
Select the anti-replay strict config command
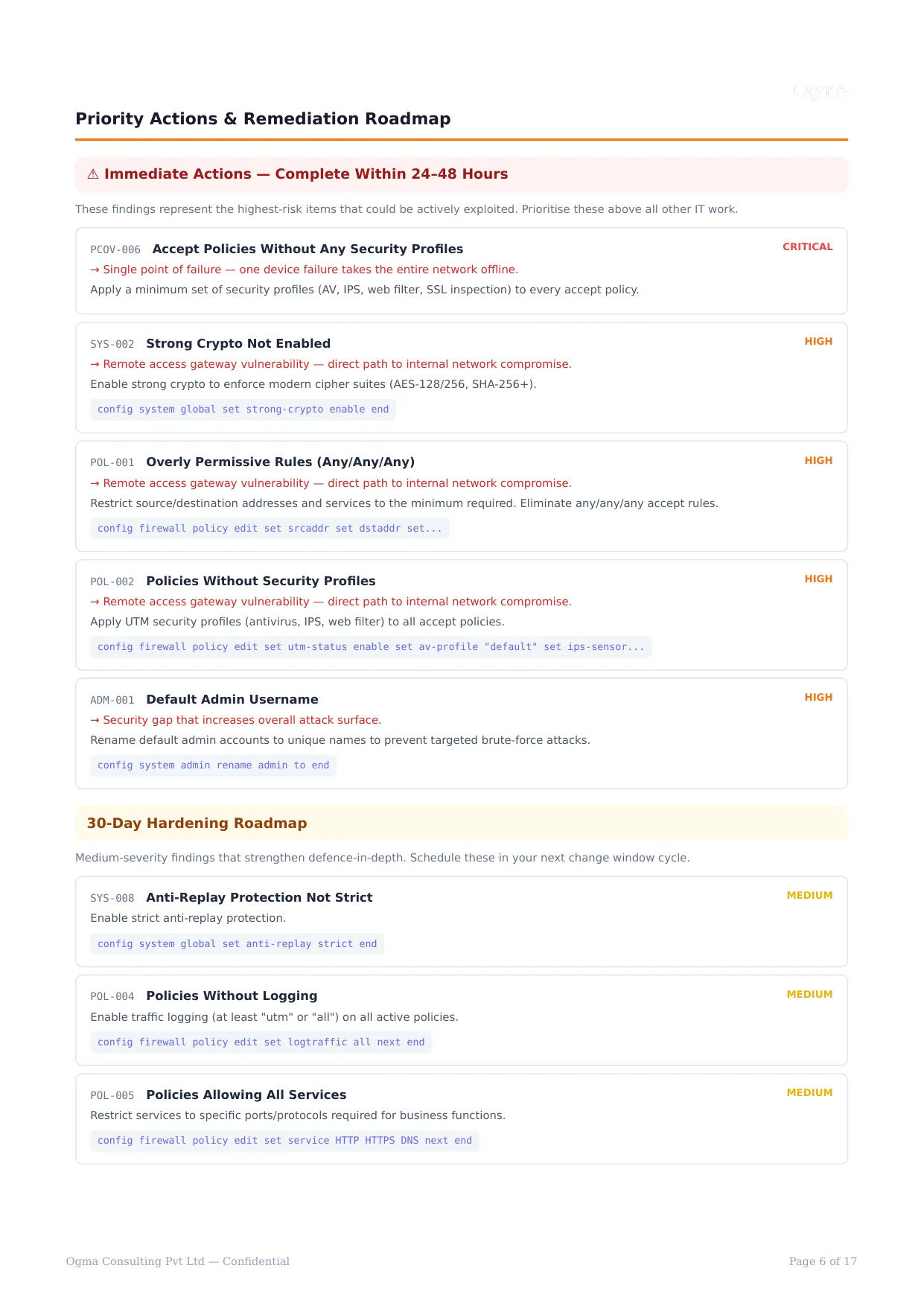coord(237,944)
